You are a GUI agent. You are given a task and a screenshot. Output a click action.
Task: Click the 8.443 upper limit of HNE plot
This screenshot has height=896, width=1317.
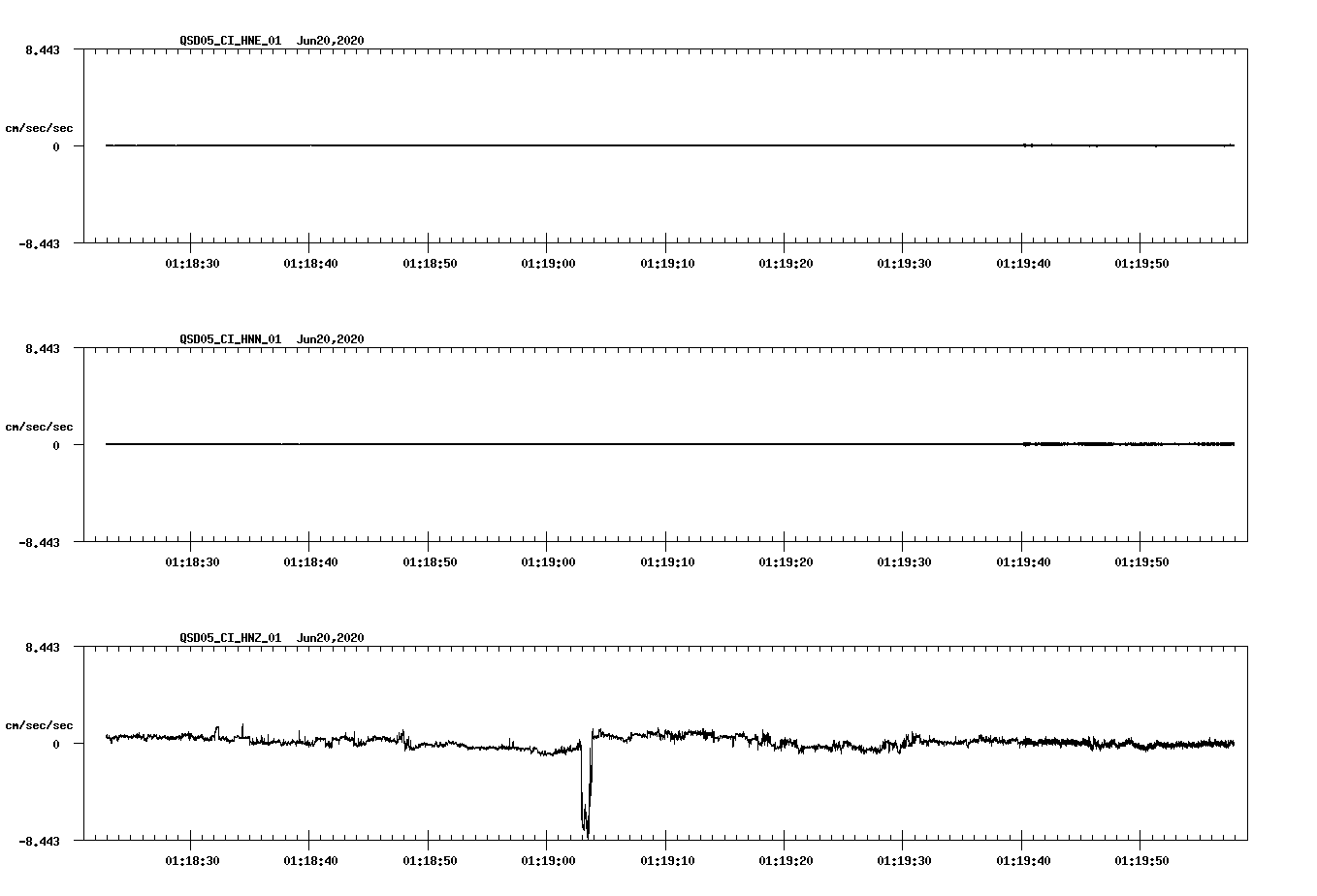pos(43,50)
